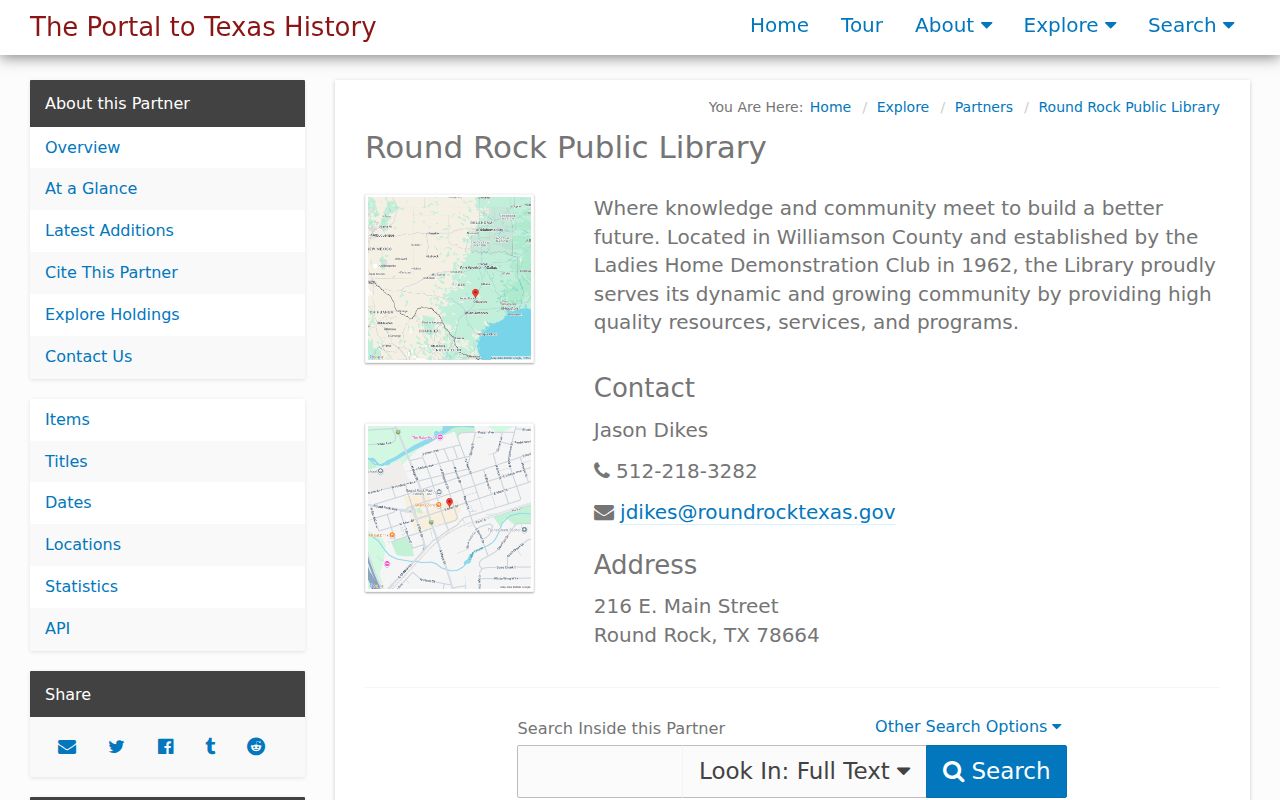Open the Round Rock street map thumbnail
The width and height of the screenshot is (1280, 800).
(x=449, y=508)
